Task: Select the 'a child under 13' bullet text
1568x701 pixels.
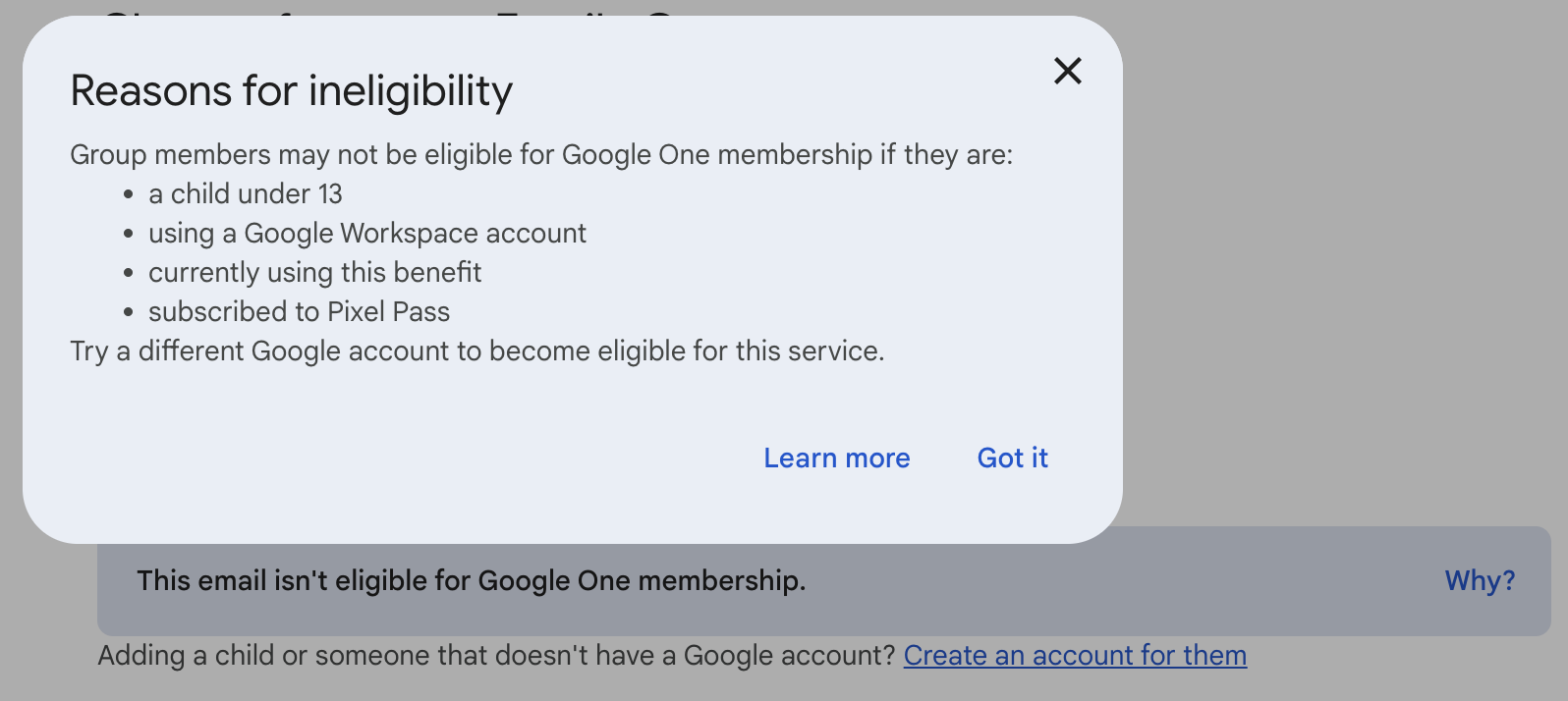Action: (246, 194)
